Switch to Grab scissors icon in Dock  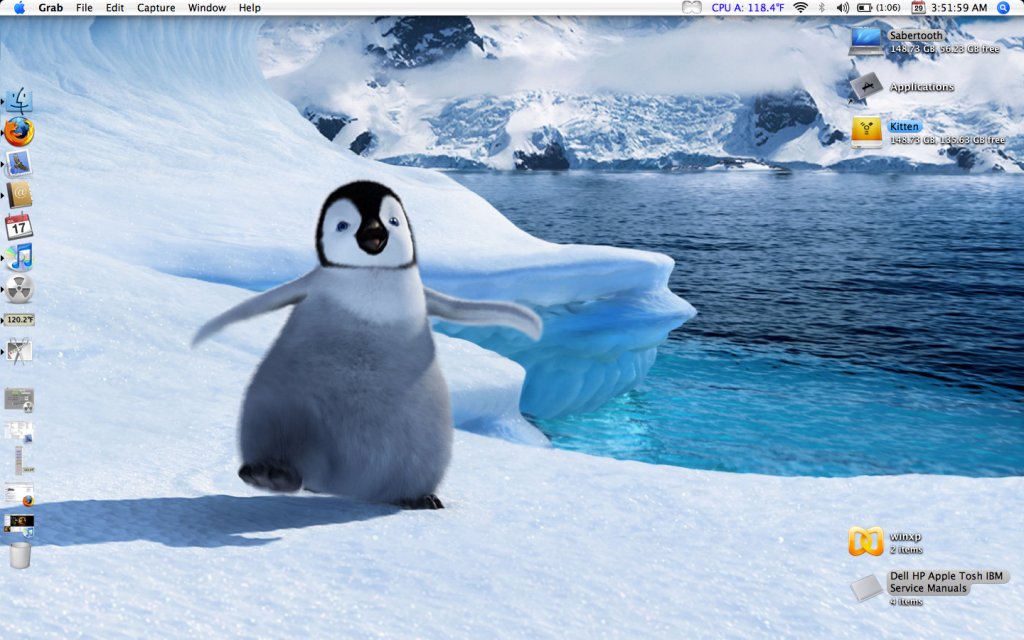(19, 351)
